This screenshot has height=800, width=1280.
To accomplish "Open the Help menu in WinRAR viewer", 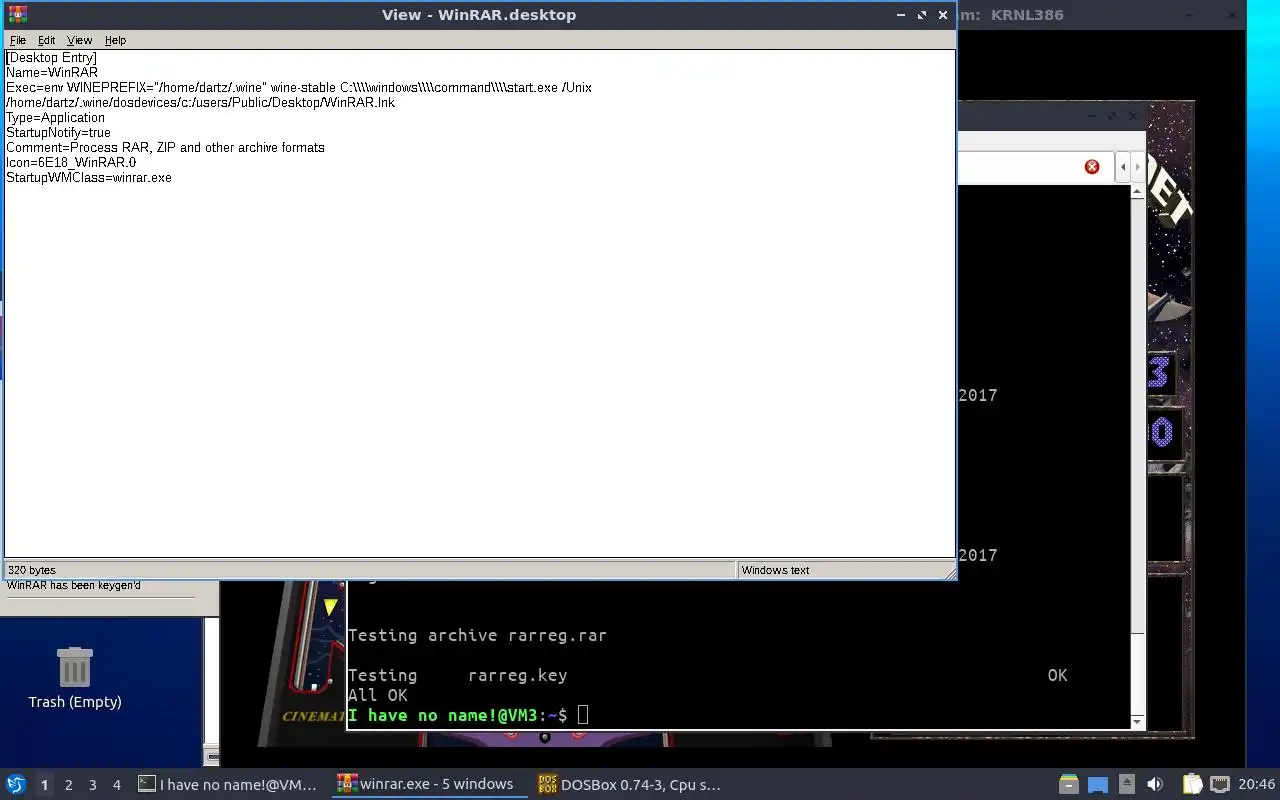I will pos(116,40).
